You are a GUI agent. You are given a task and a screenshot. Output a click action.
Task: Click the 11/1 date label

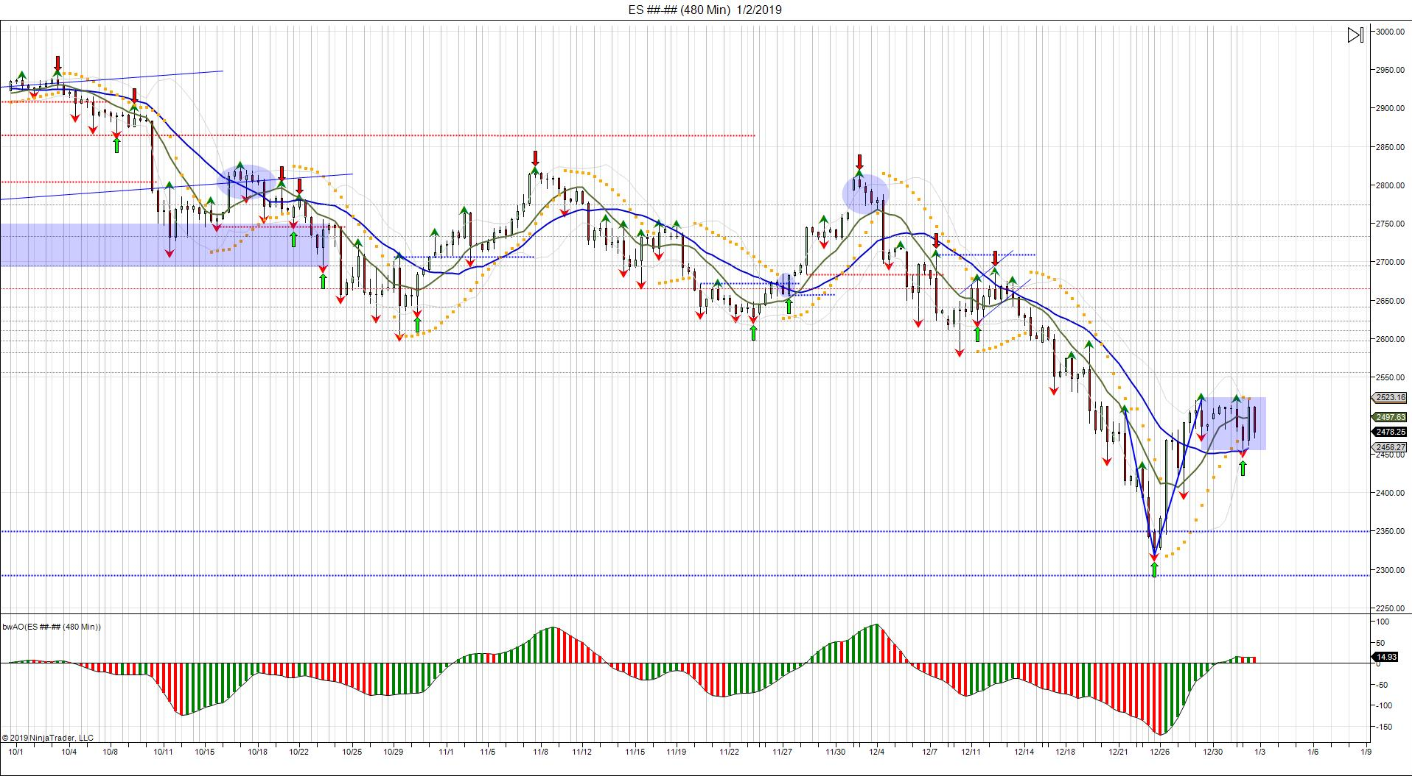(x=446, y=751)
